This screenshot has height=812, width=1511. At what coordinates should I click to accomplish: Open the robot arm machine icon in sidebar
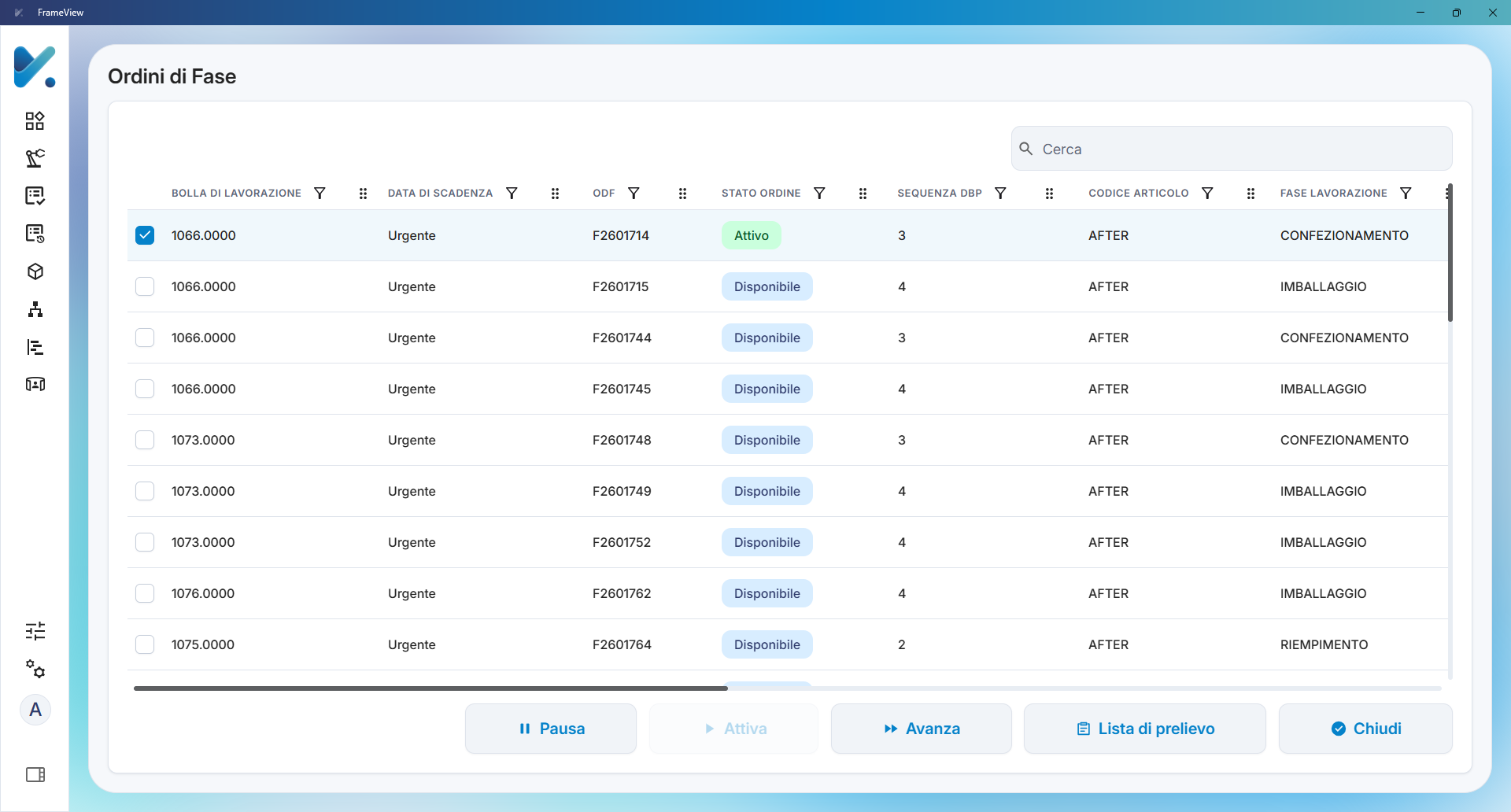(x=35, y=158)
